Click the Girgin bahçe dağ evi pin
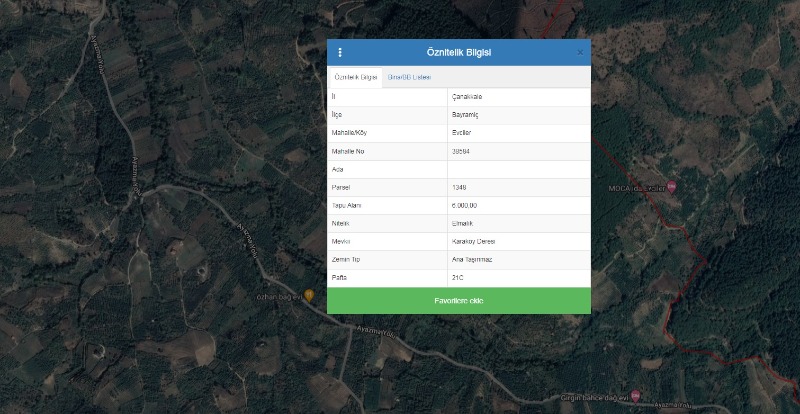 click(637, 398)
